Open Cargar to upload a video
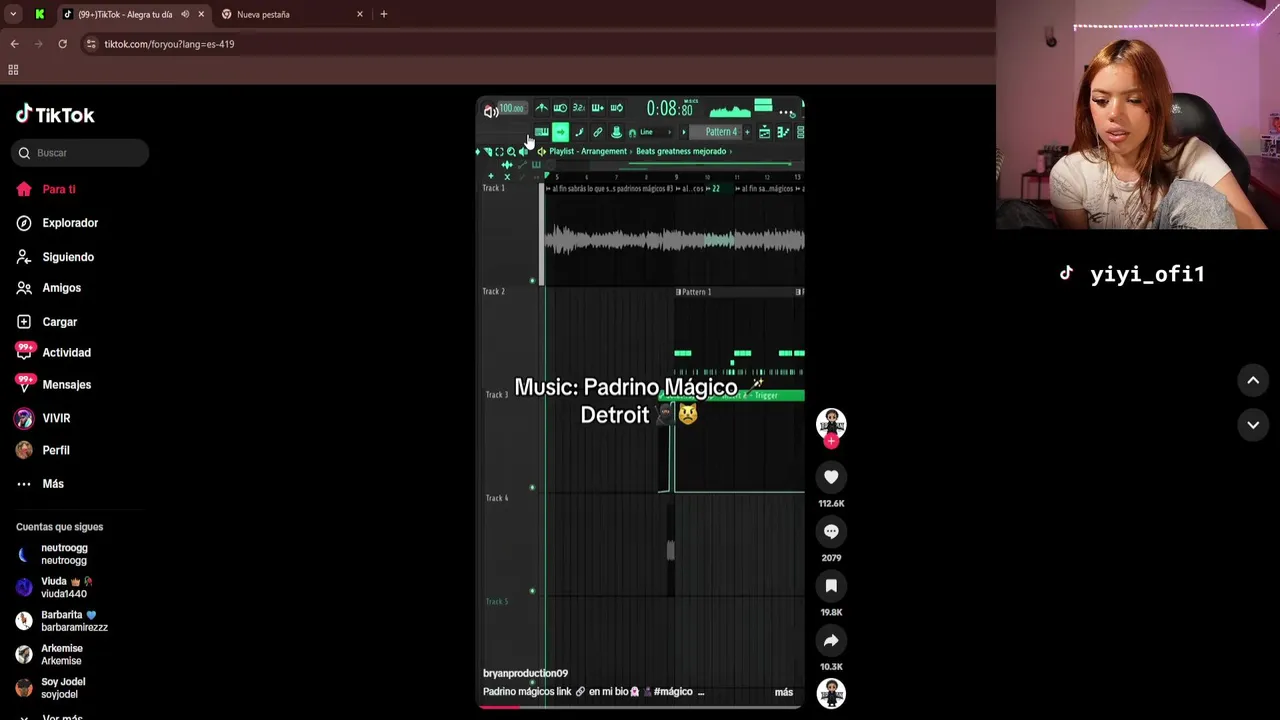Image resolution: width=1280 pixels, height=720 pixels. coord(46,322)
